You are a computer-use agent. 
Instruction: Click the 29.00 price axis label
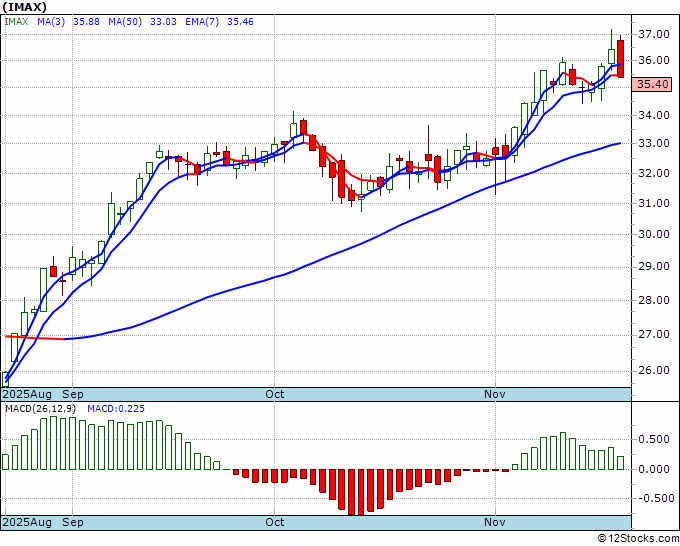click(x=654, y=266)
